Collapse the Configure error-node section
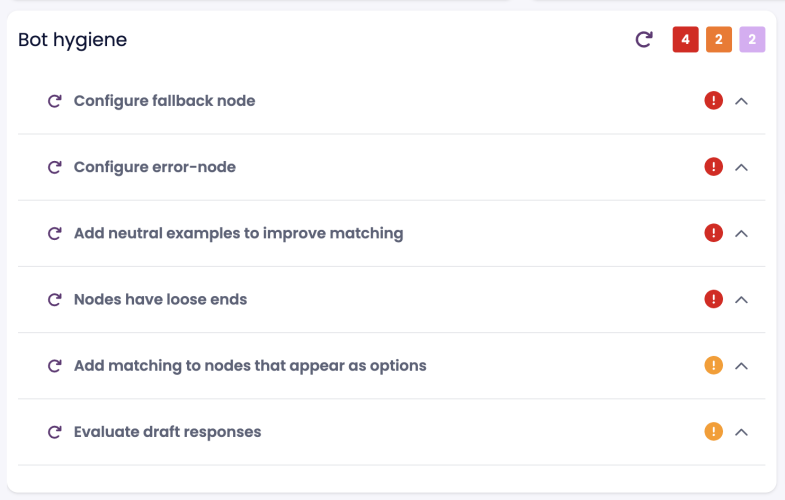The width and height of the screenshot is (785, 500). (x=742, y=167)
